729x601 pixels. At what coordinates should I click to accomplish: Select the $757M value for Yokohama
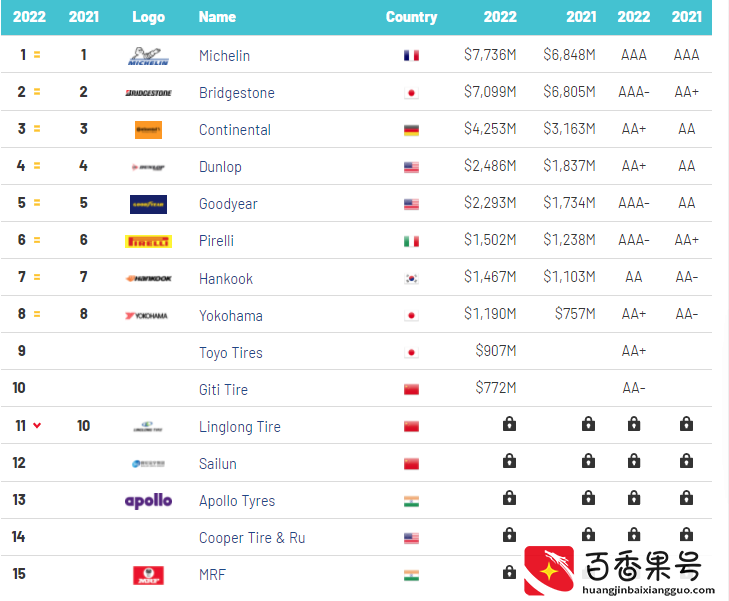pos(575,314)
